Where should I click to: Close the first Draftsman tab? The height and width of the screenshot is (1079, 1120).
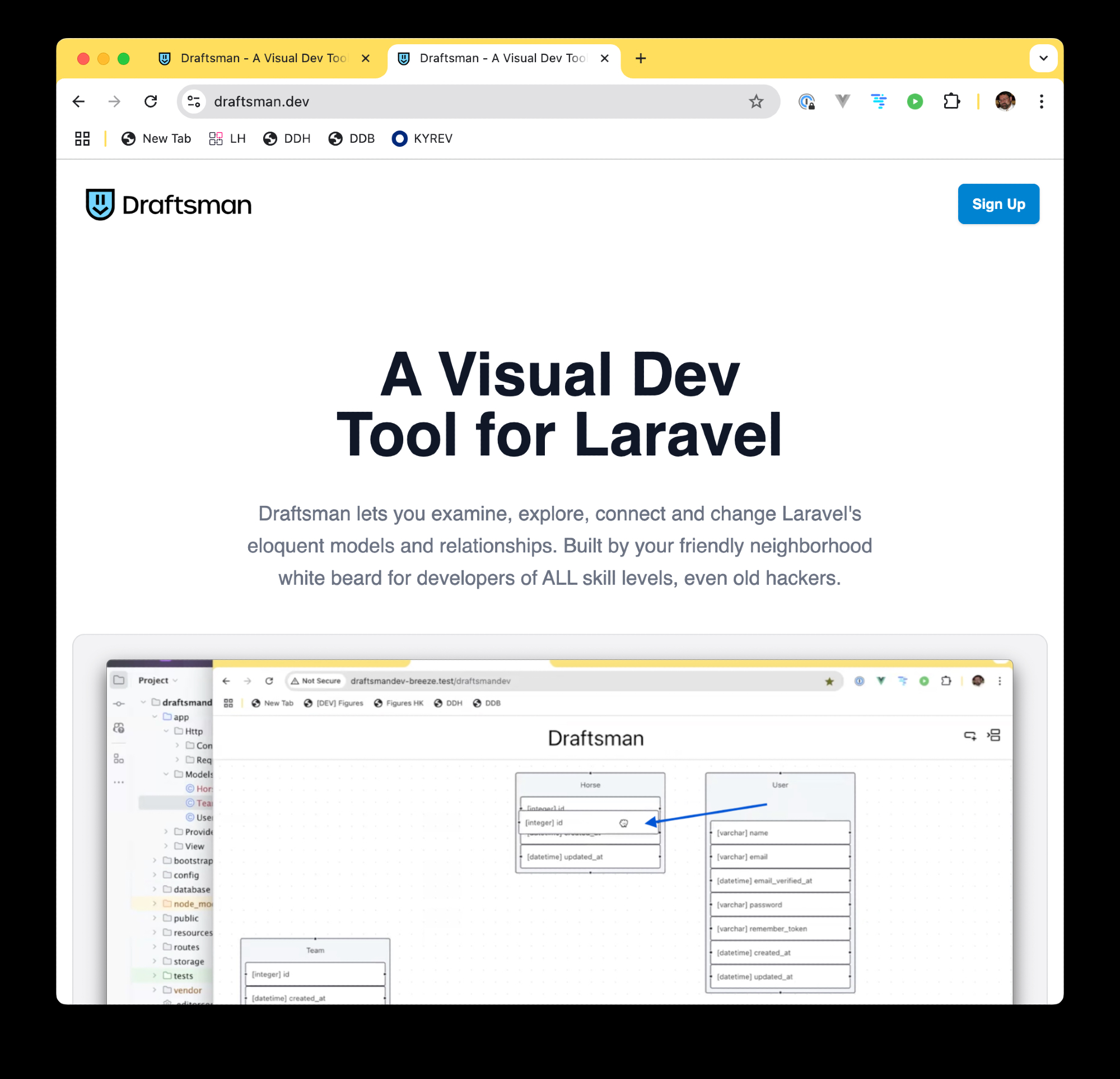(366, 58)
